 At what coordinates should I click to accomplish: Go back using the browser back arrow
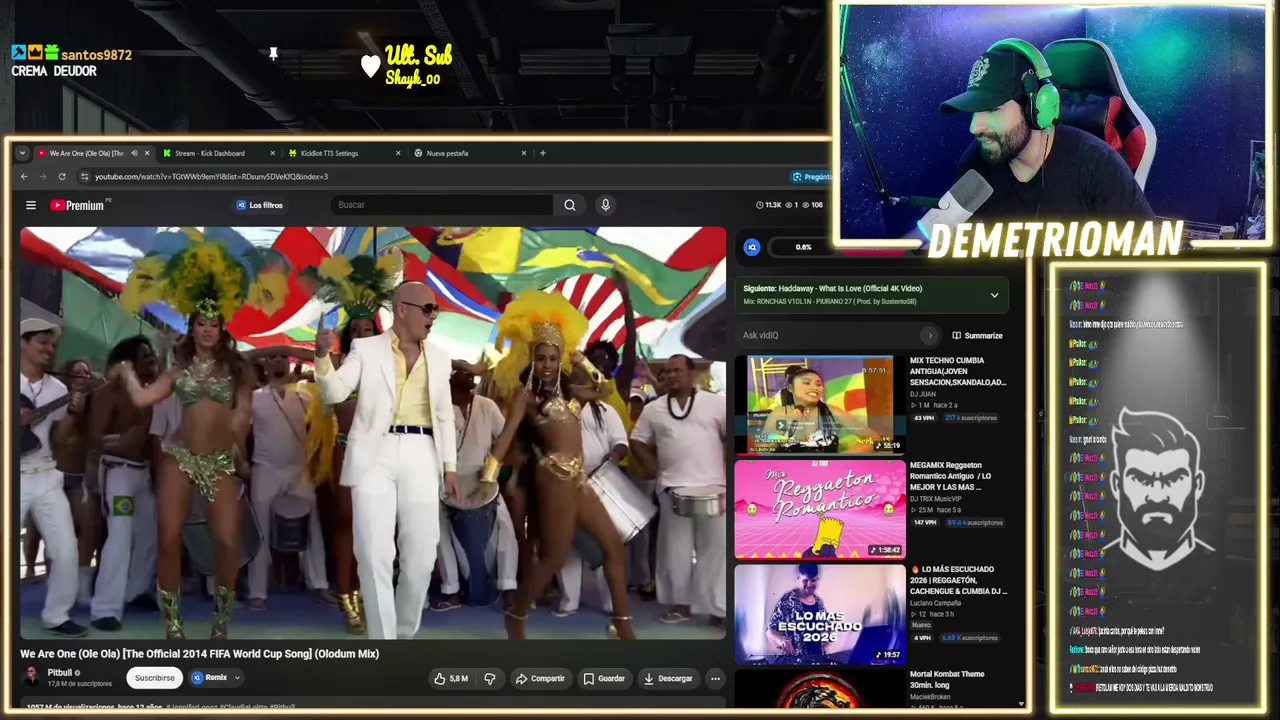24,177
